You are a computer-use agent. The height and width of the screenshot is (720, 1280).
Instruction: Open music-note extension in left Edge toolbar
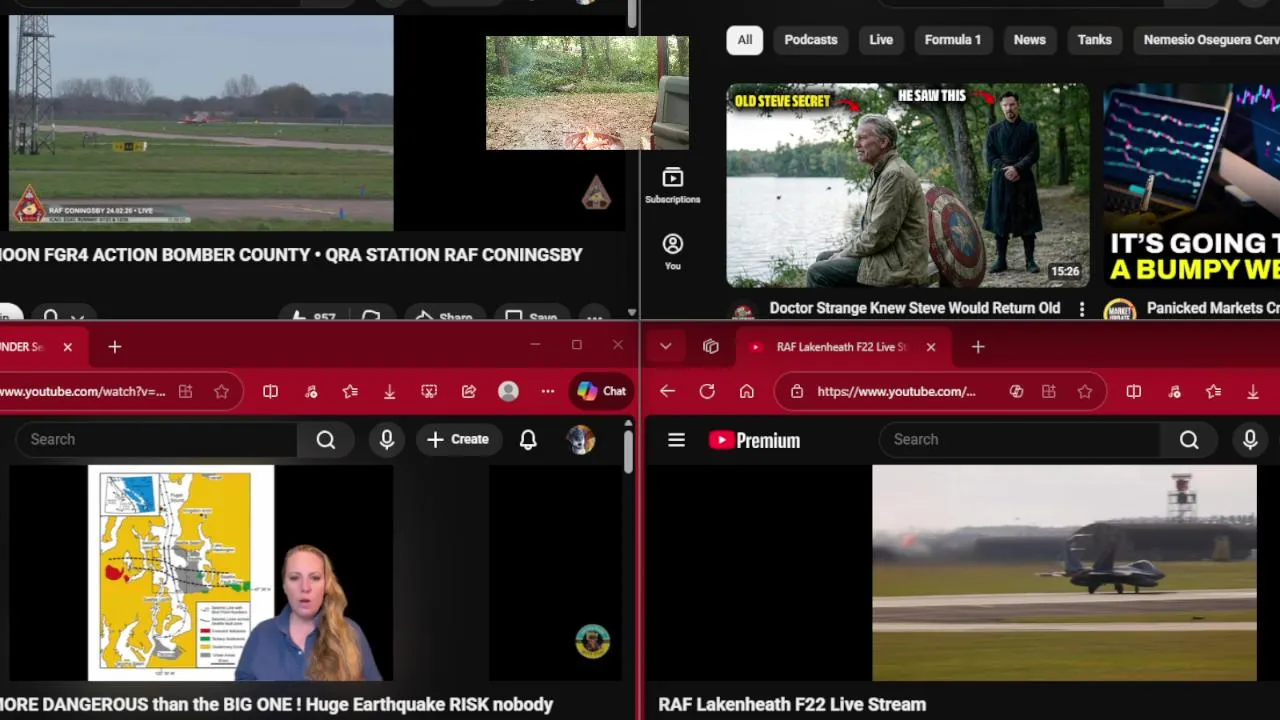tap(311, 392)
